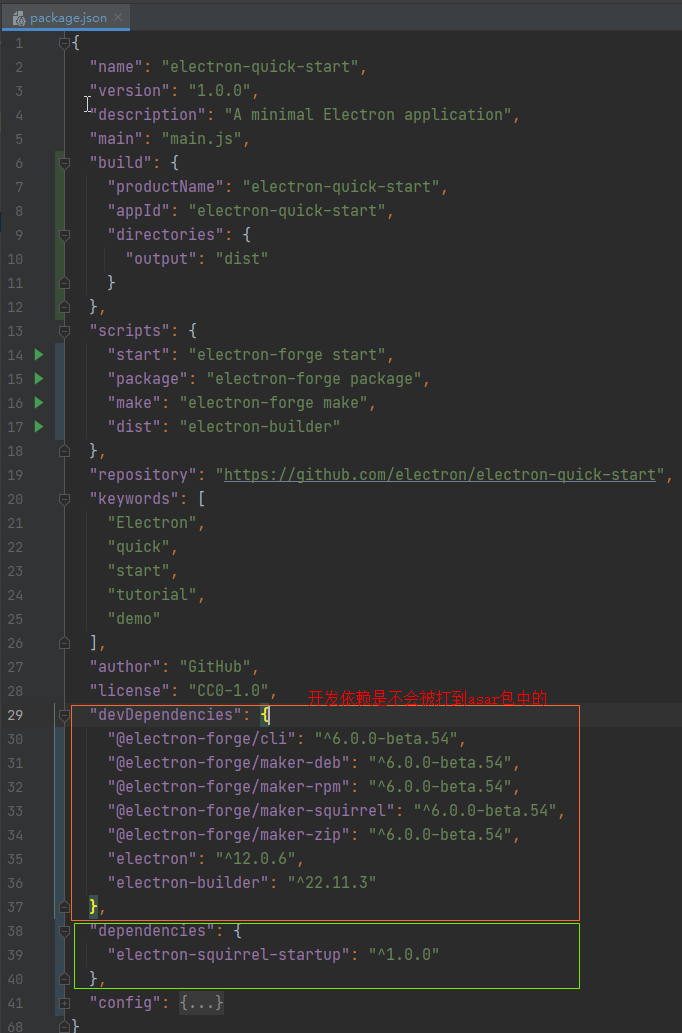Click the "electron-squirrel-startup" dependency key

tap(229, 955)
